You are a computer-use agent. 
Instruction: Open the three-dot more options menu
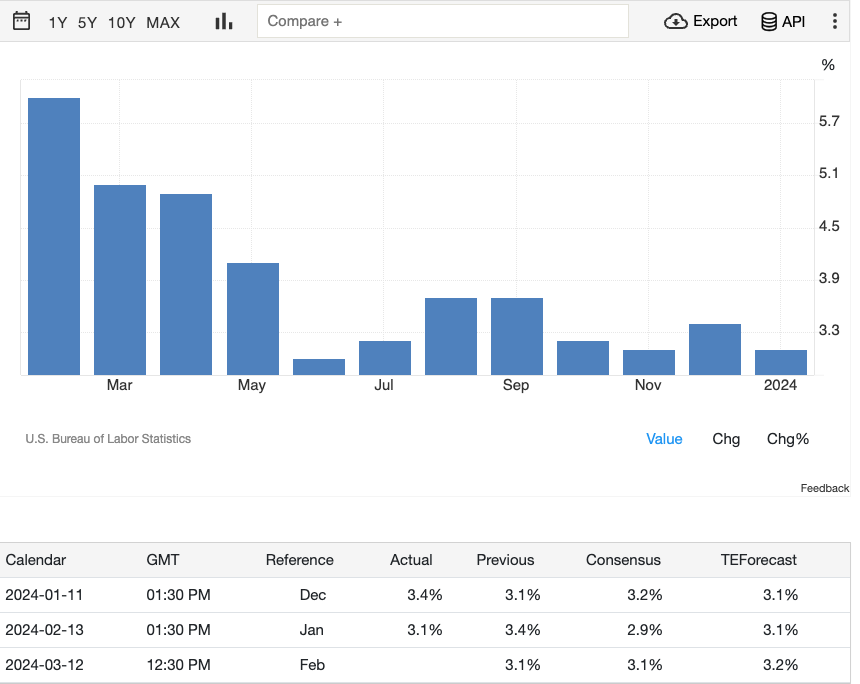click(x=834, y=21)
